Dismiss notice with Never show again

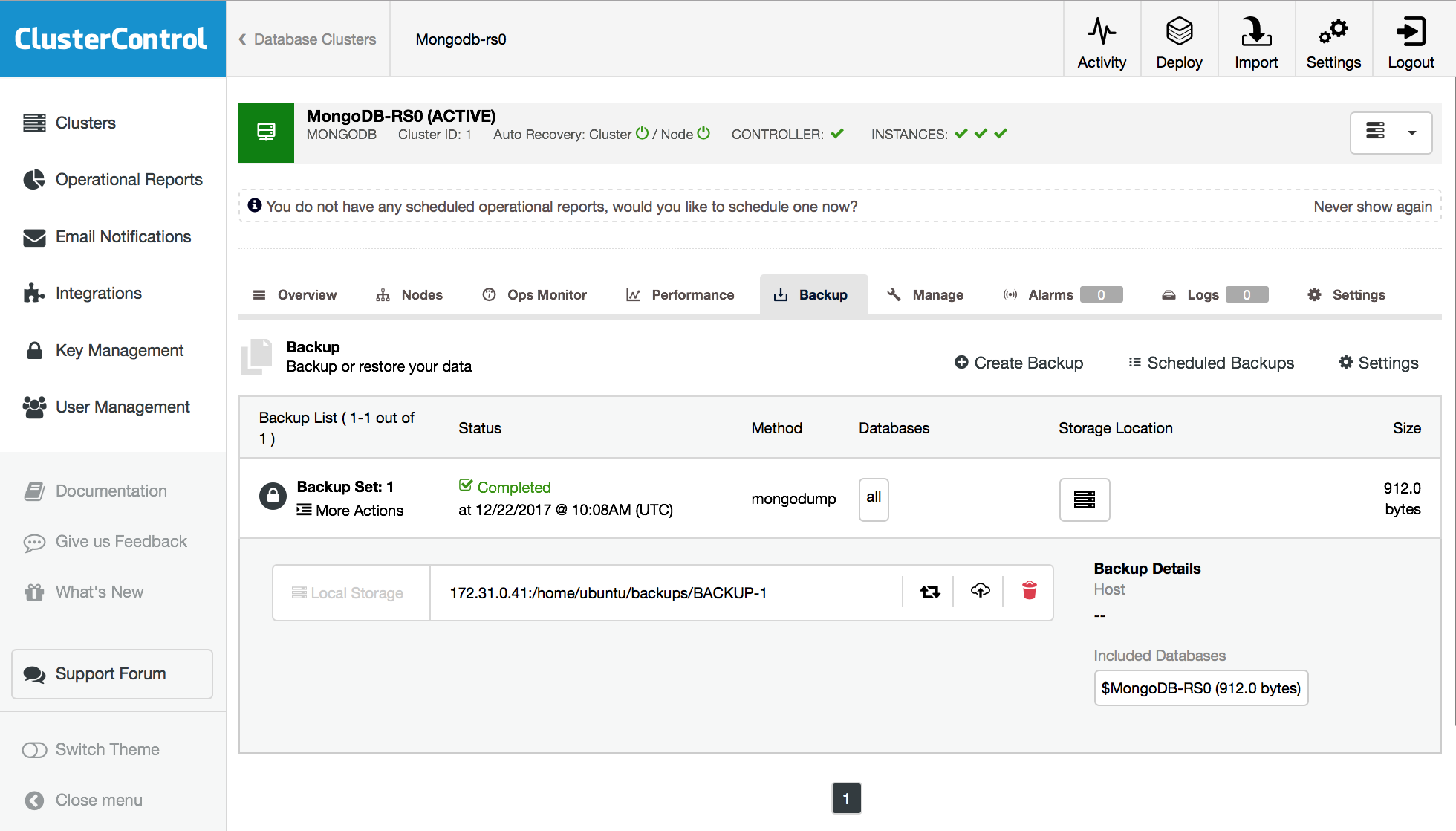[x=1373, y=207]
